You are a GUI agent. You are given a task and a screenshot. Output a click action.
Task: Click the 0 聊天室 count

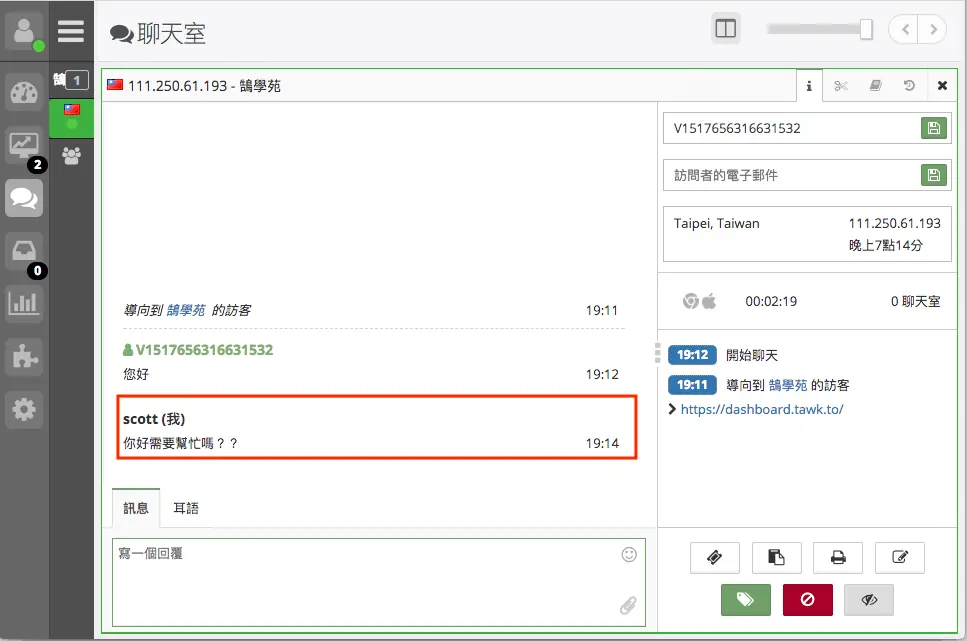pyautogui.click(x=915, y=301)
